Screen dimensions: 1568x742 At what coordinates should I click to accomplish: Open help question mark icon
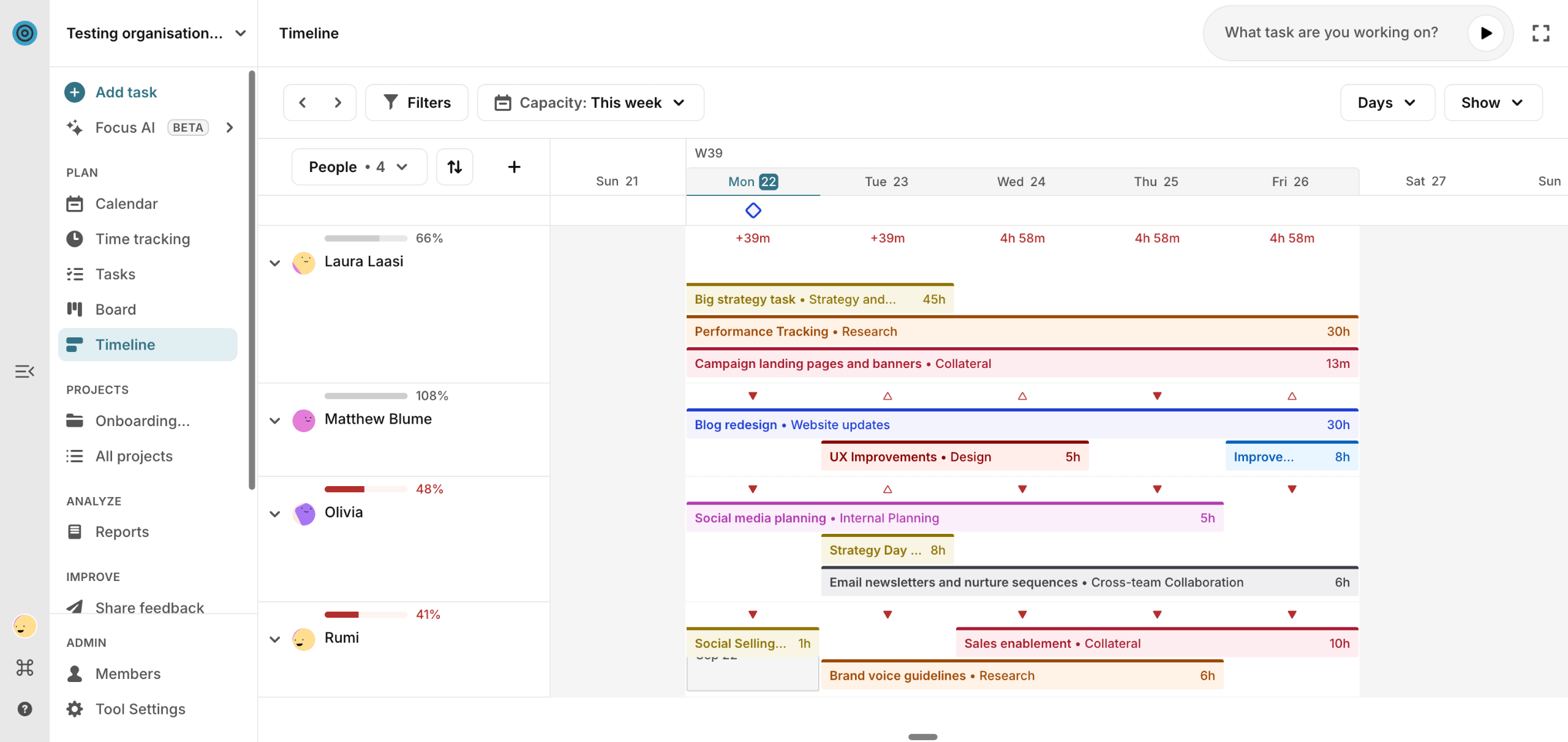pyautogui.click(x=24, y=709)
